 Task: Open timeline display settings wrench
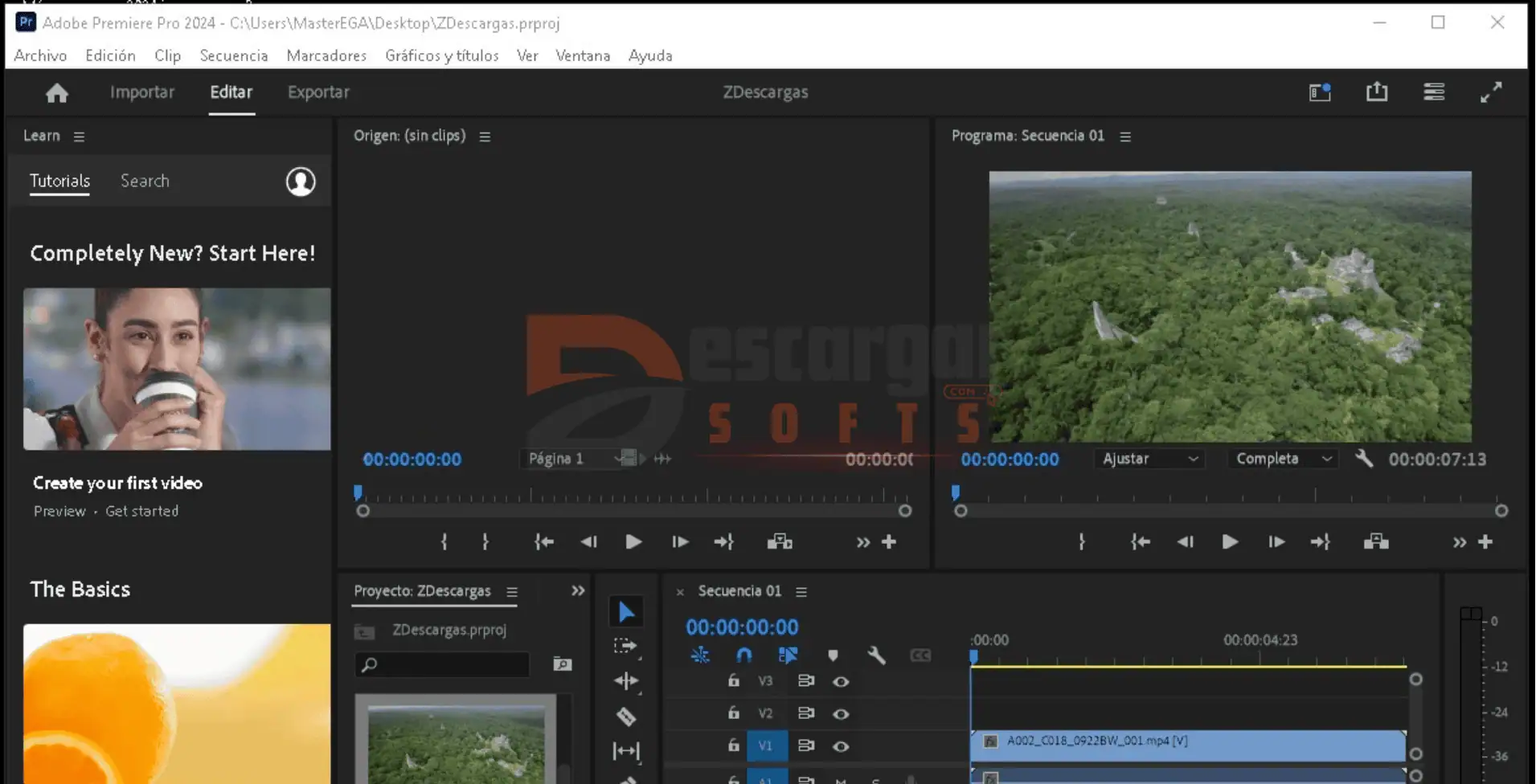(876, 655)
